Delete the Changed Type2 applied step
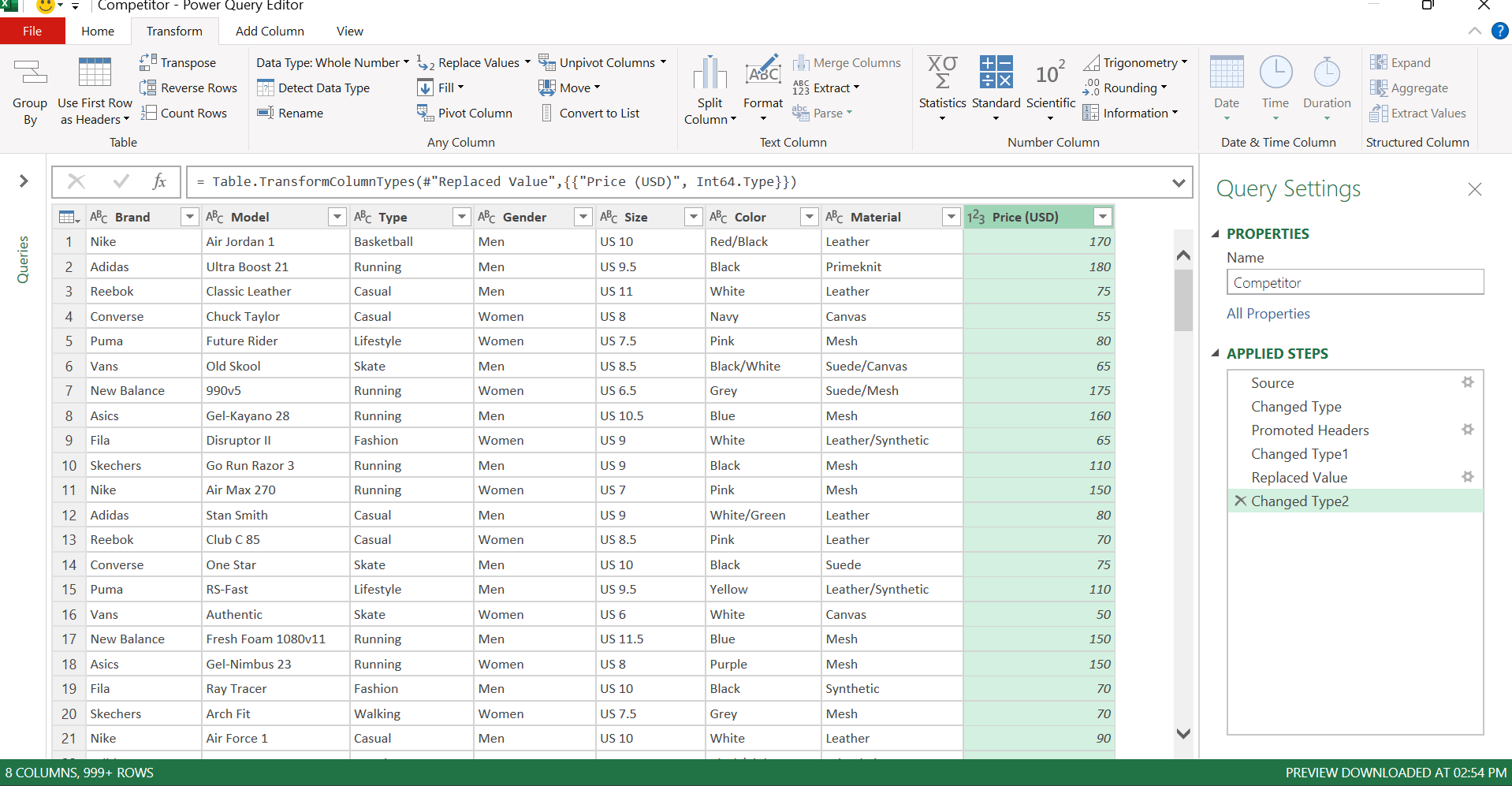The width and height of the screenshot is (1512, 786). [1240, 501]
